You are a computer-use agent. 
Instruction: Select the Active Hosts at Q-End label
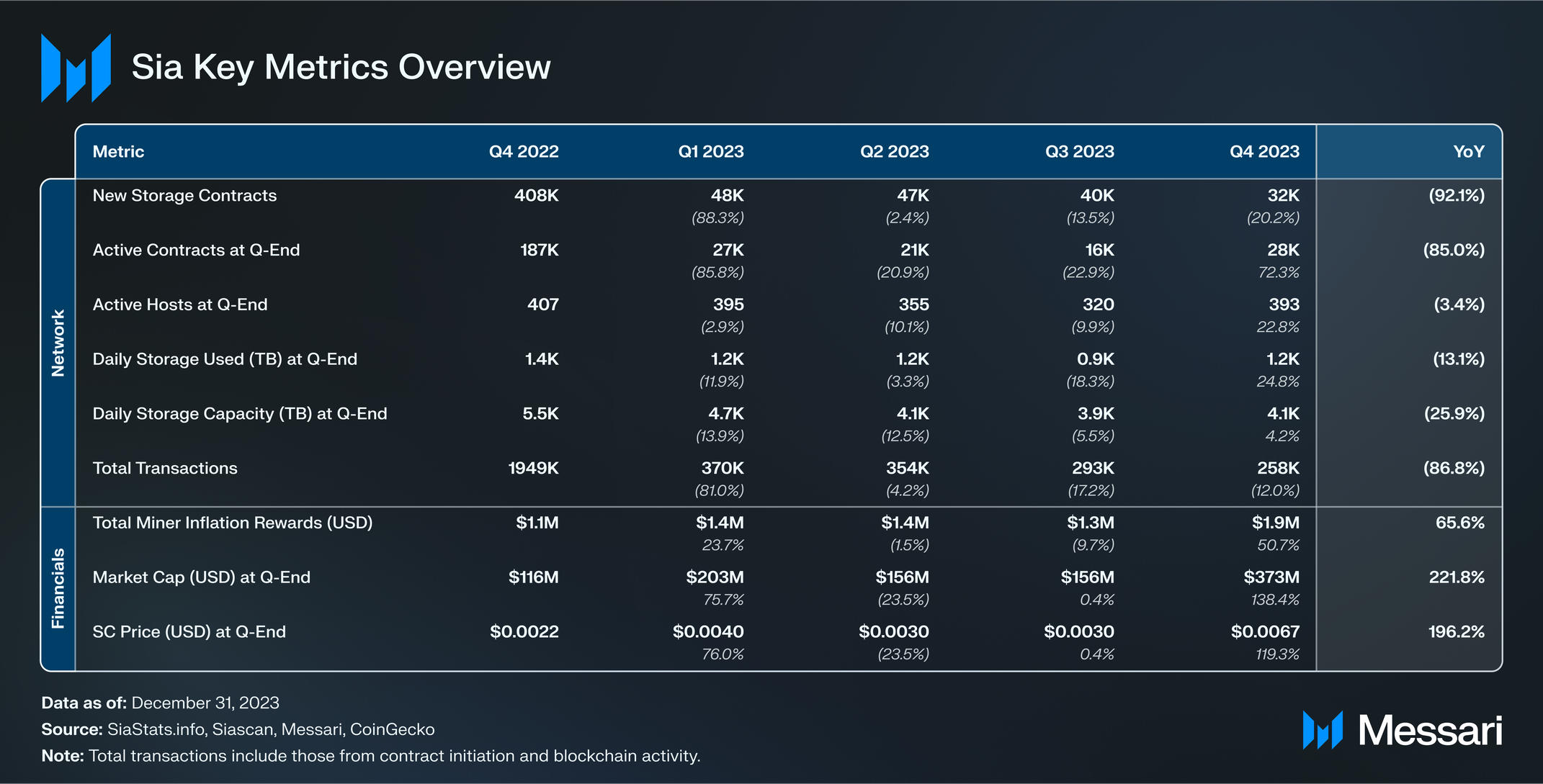pyautogui.click(x=180, y=305)
